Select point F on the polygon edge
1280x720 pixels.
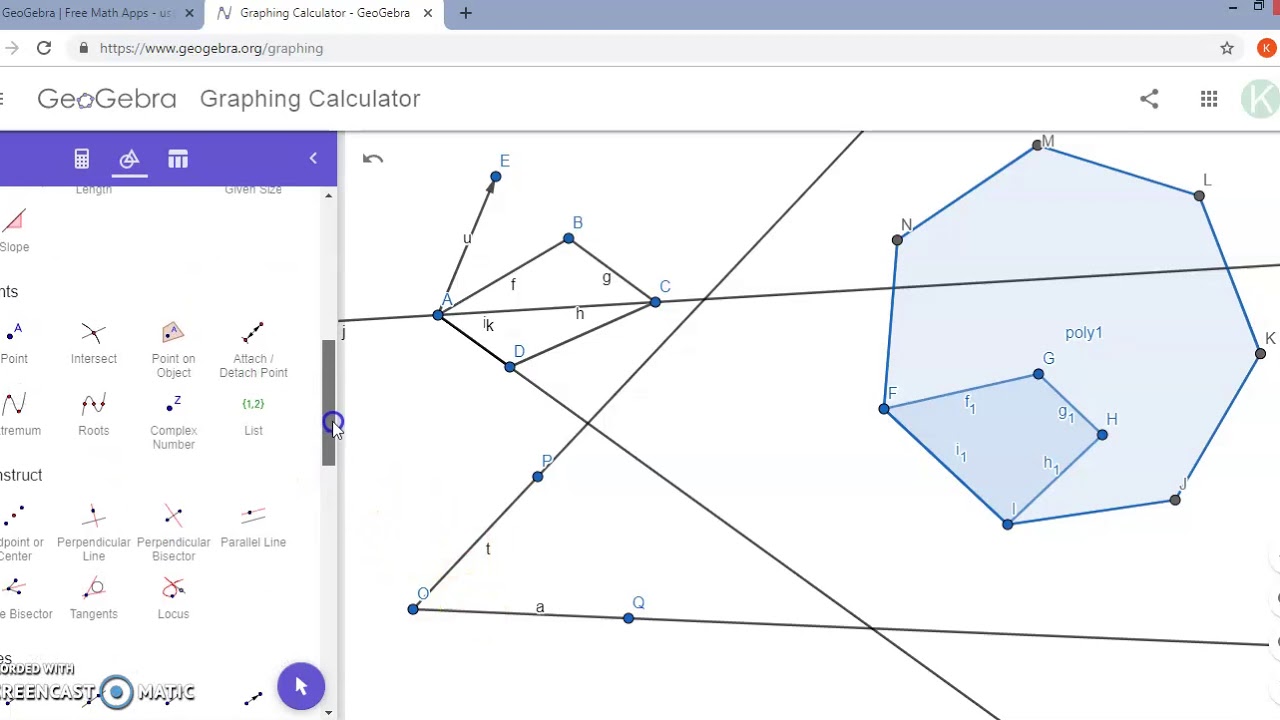[x=884, y=408]
